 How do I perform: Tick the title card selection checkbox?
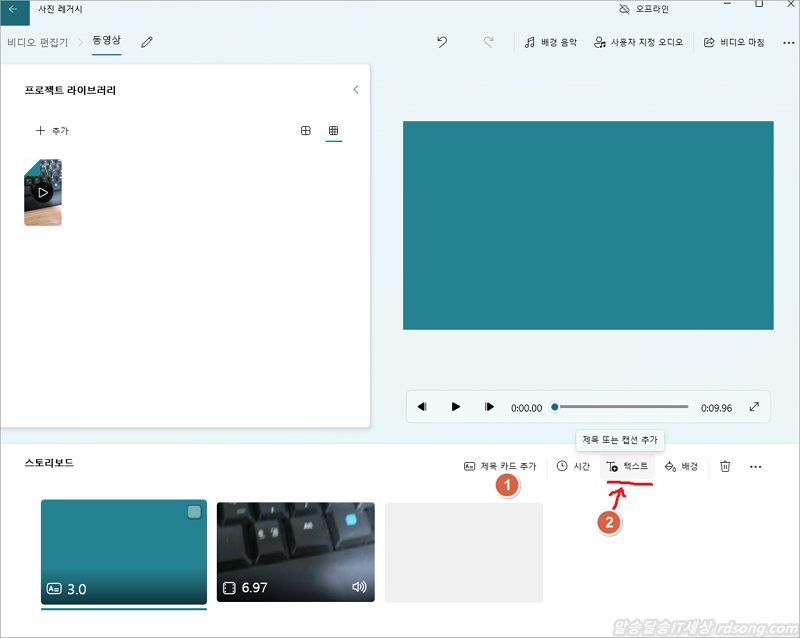(x=194, y=512)
